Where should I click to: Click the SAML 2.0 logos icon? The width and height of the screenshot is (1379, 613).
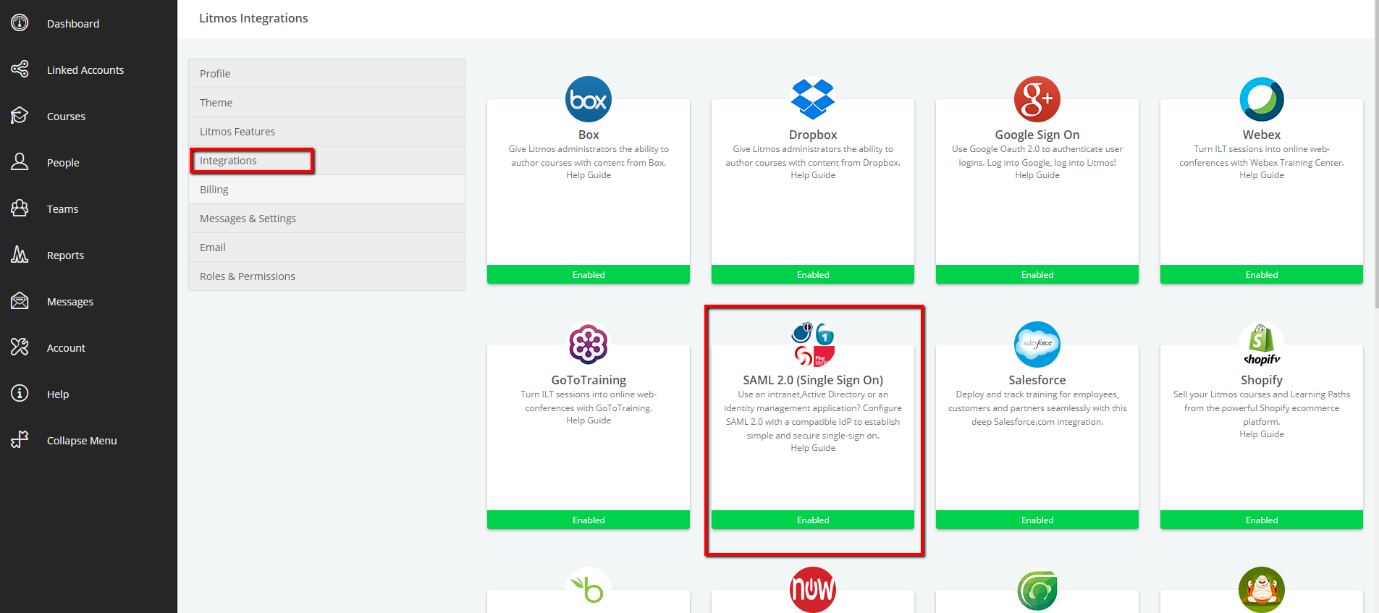(813, 345)
